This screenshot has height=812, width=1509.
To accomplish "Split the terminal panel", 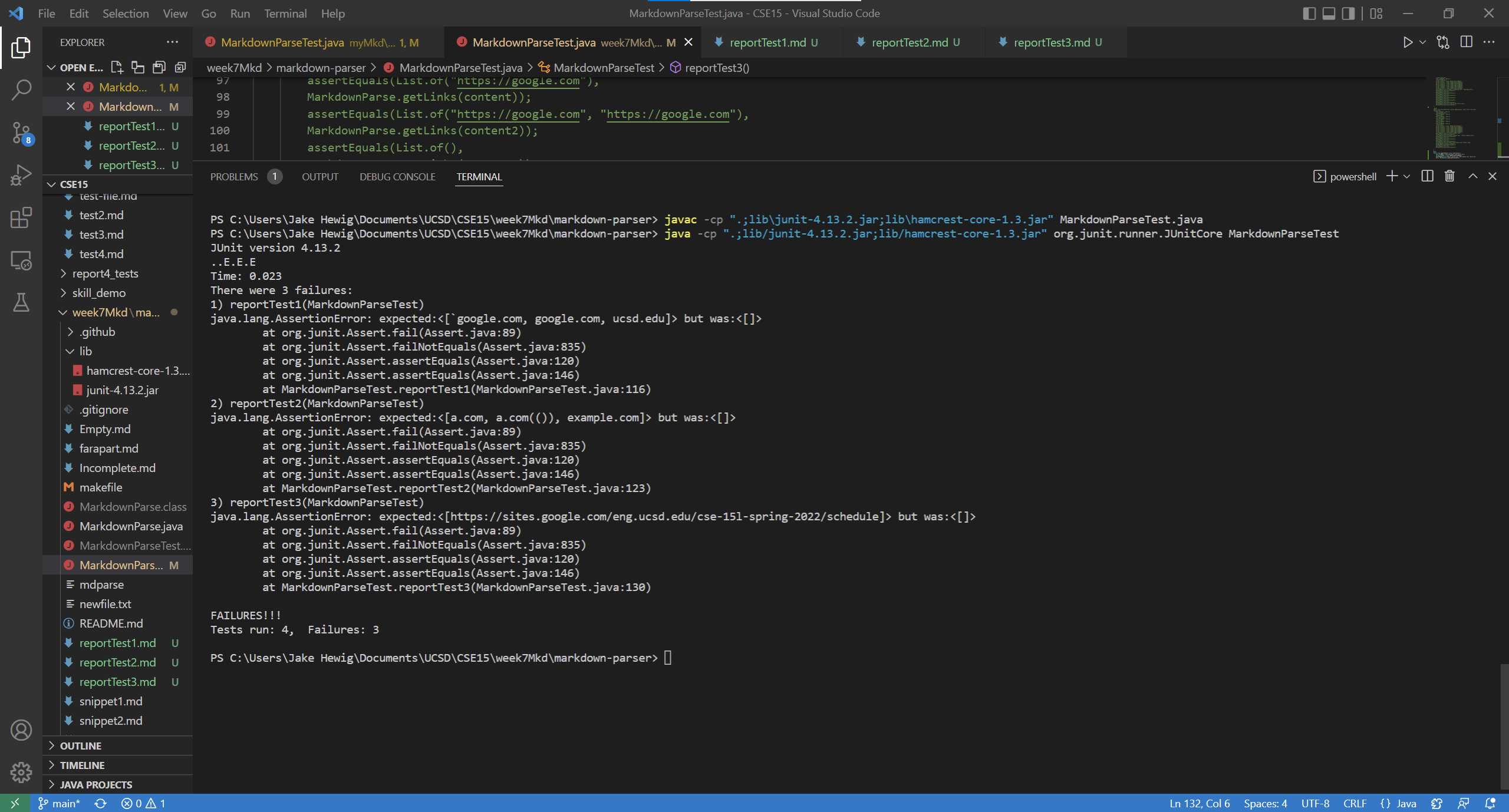I will tap(1427, 176).
